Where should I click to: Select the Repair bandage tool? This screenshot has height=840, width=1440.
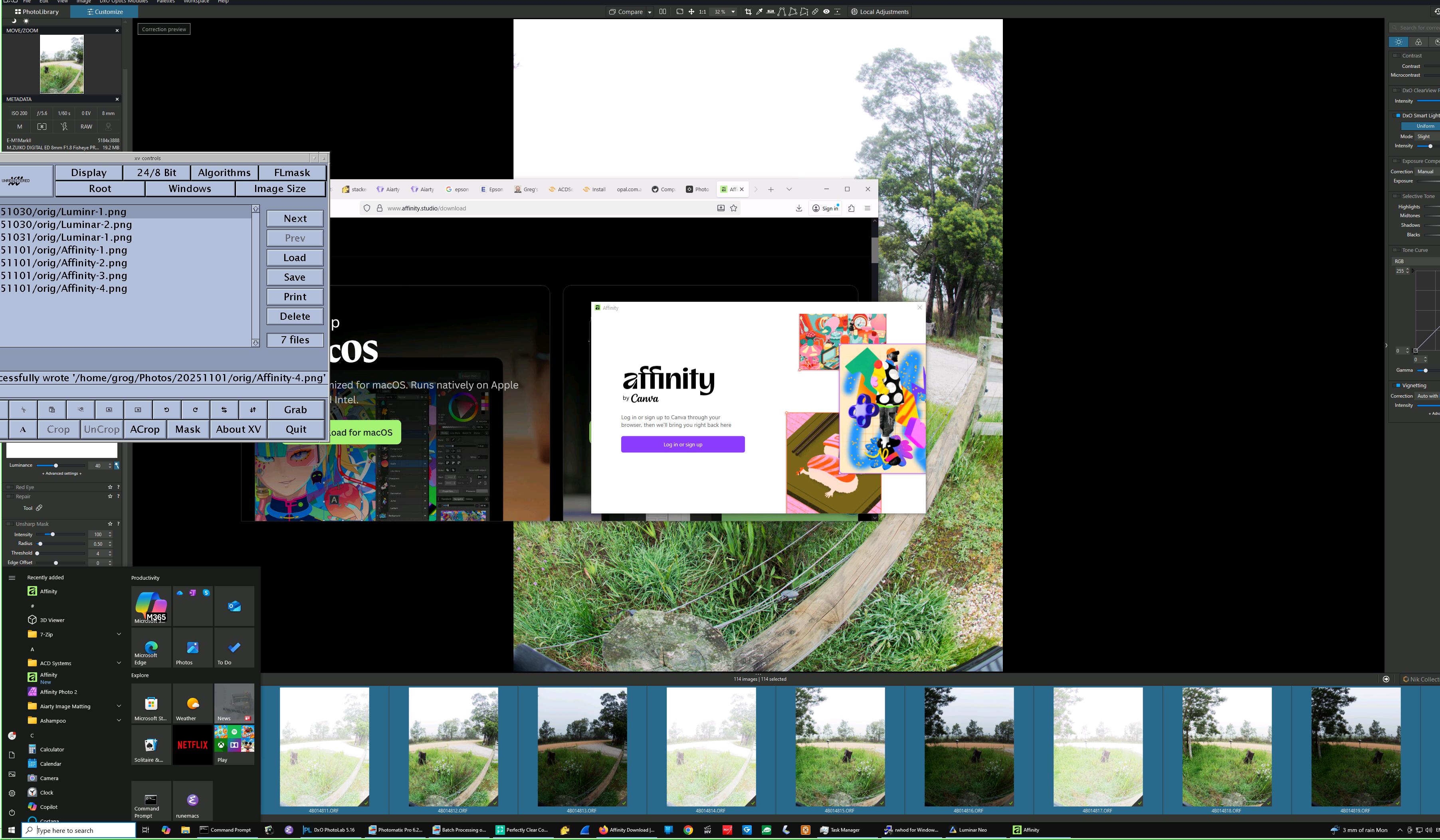816,12
